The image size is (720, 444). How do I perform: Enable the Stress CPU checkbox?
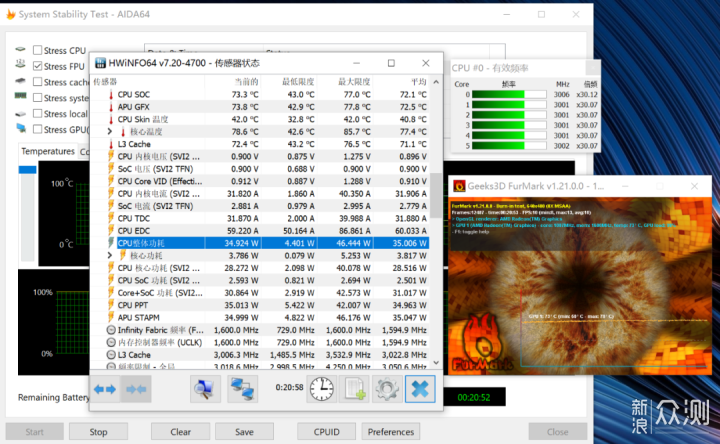[x=38, y=50]
